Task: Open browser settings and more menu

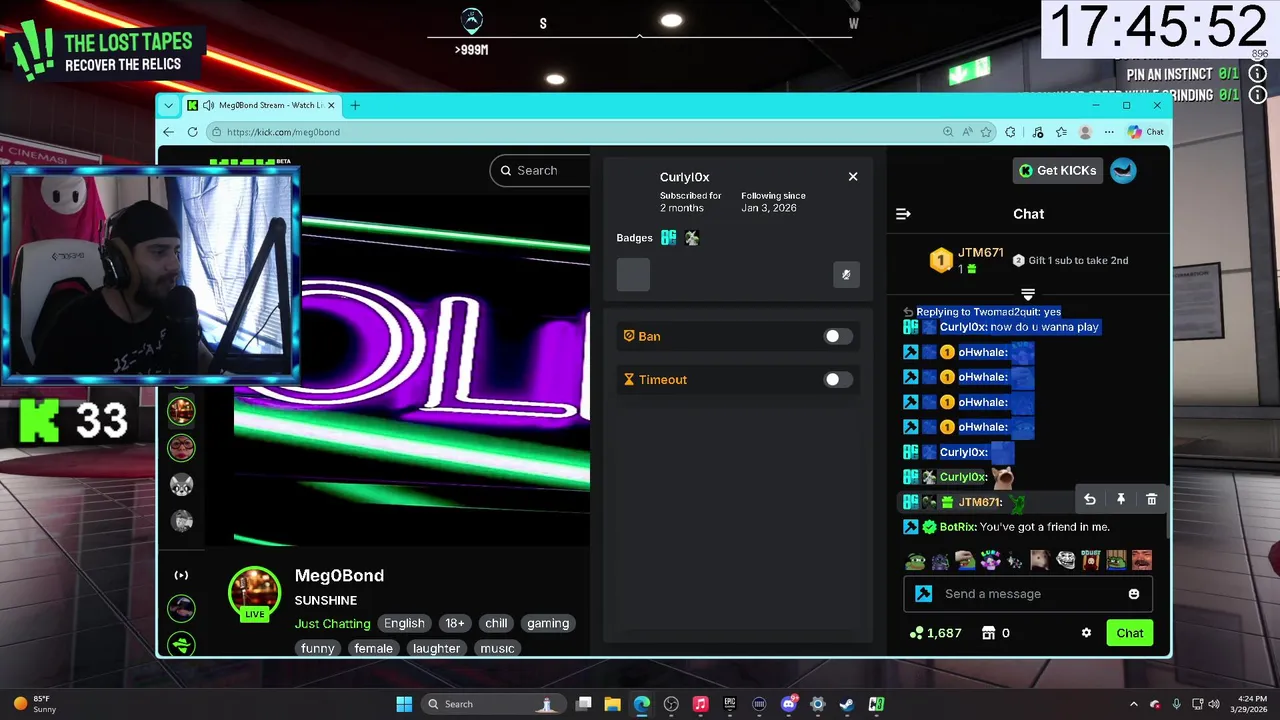Action: point(1109,132)
